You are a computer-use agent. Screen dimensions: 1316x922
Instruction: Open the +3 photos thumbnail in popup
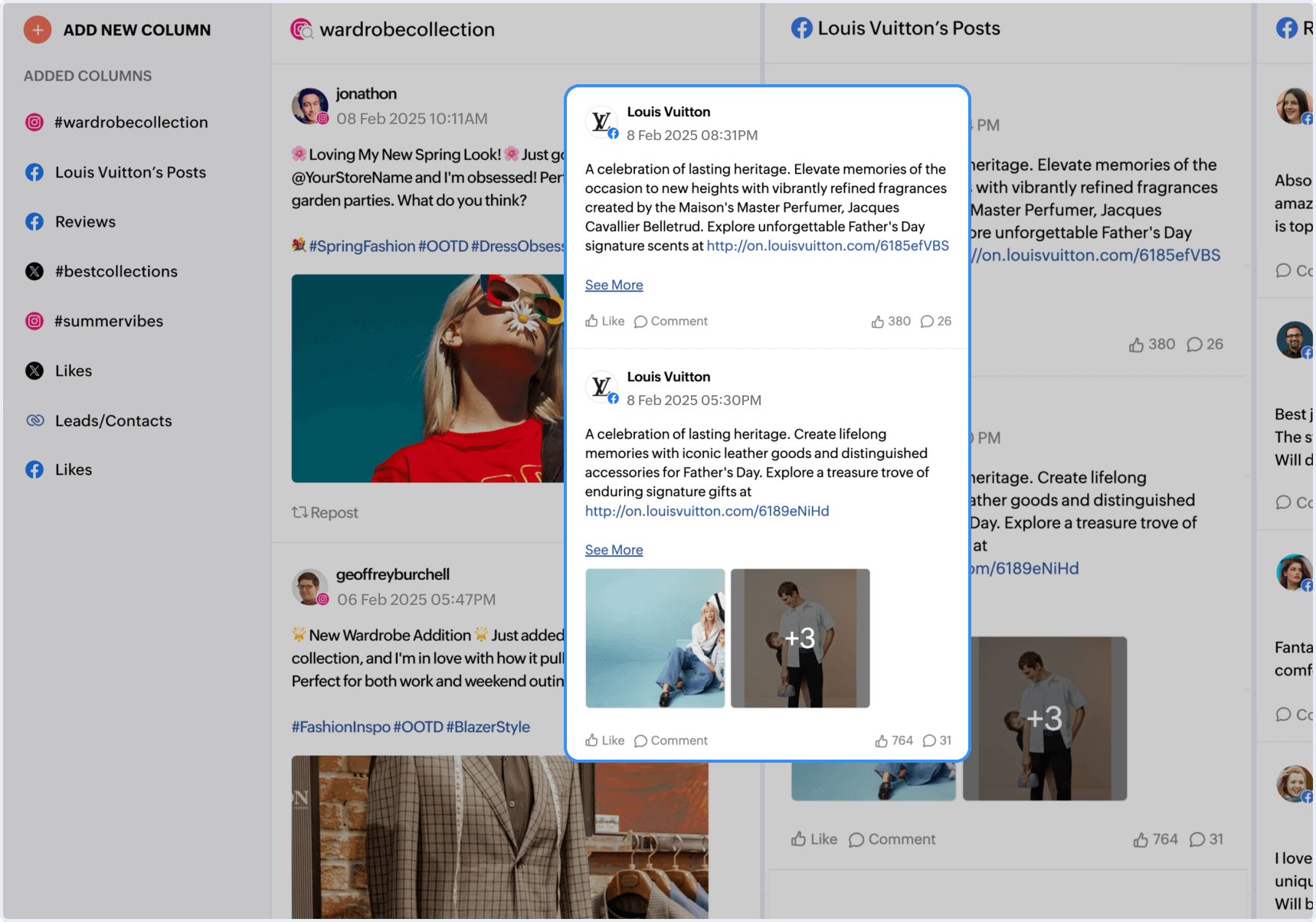coord(800,638)
